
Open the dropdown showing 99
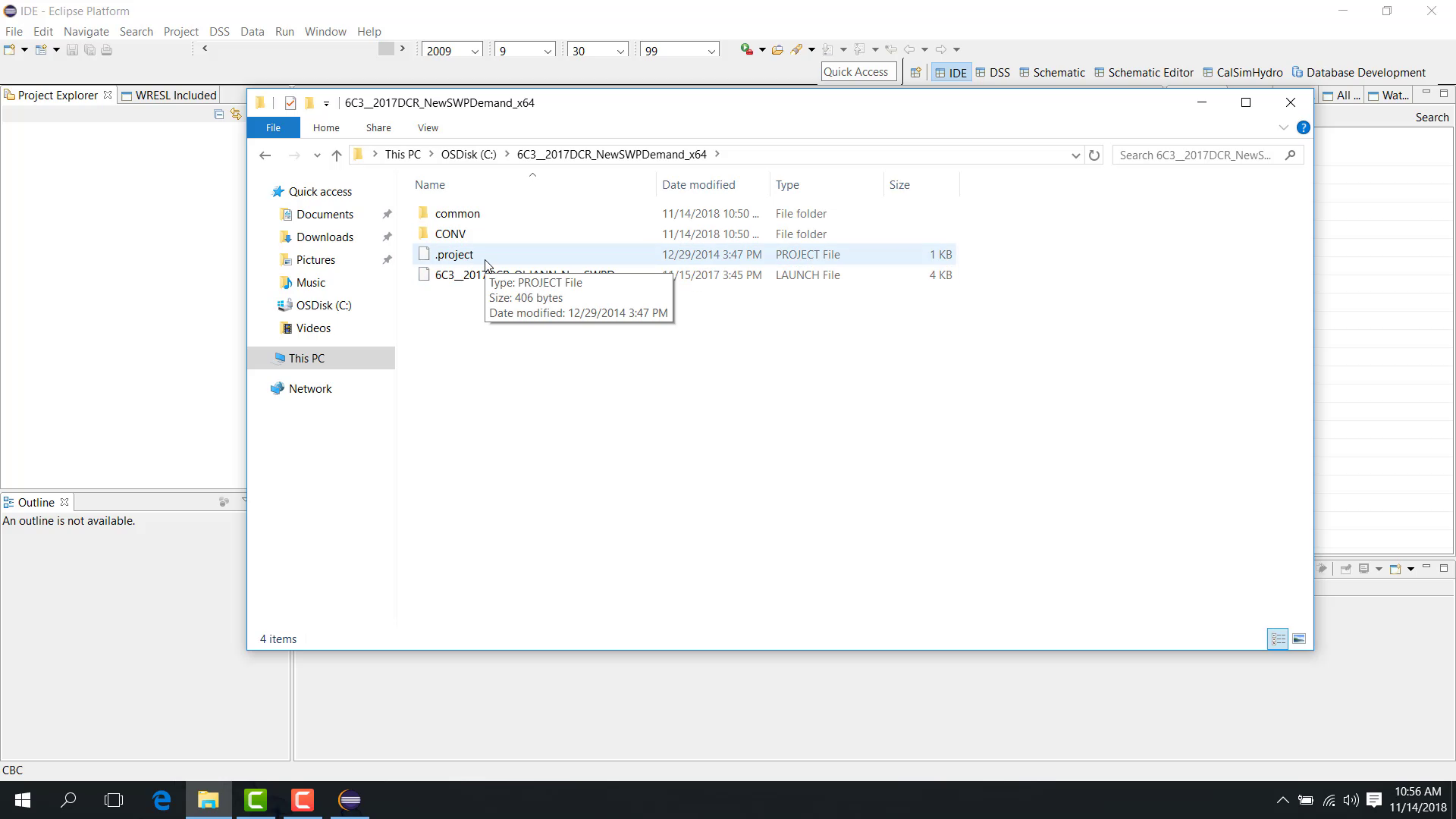point(711,52)
